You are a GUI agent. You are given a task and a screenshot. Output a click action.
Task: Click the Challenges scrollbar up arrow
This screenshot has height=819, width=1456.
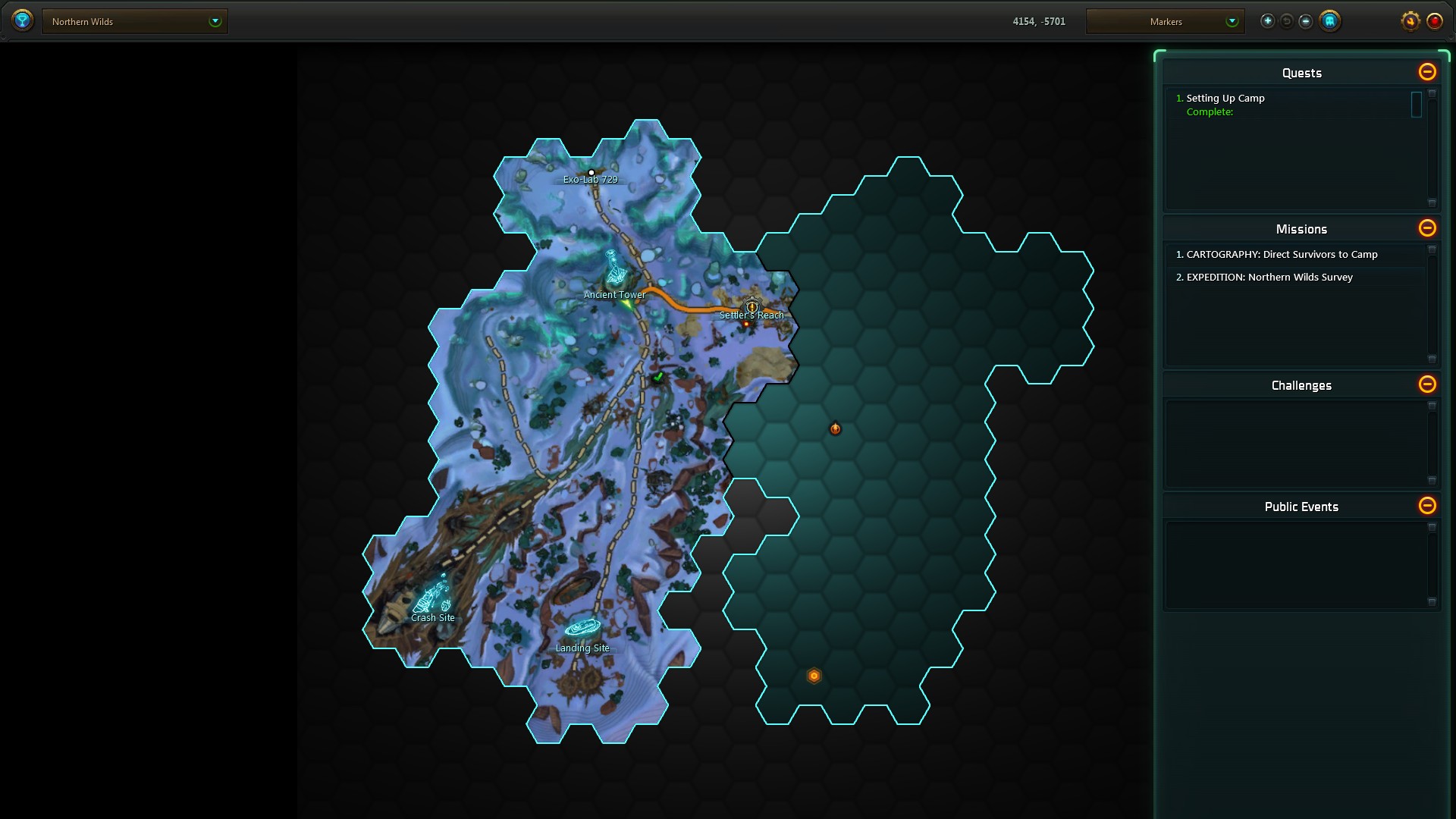tap(1432, 406)
